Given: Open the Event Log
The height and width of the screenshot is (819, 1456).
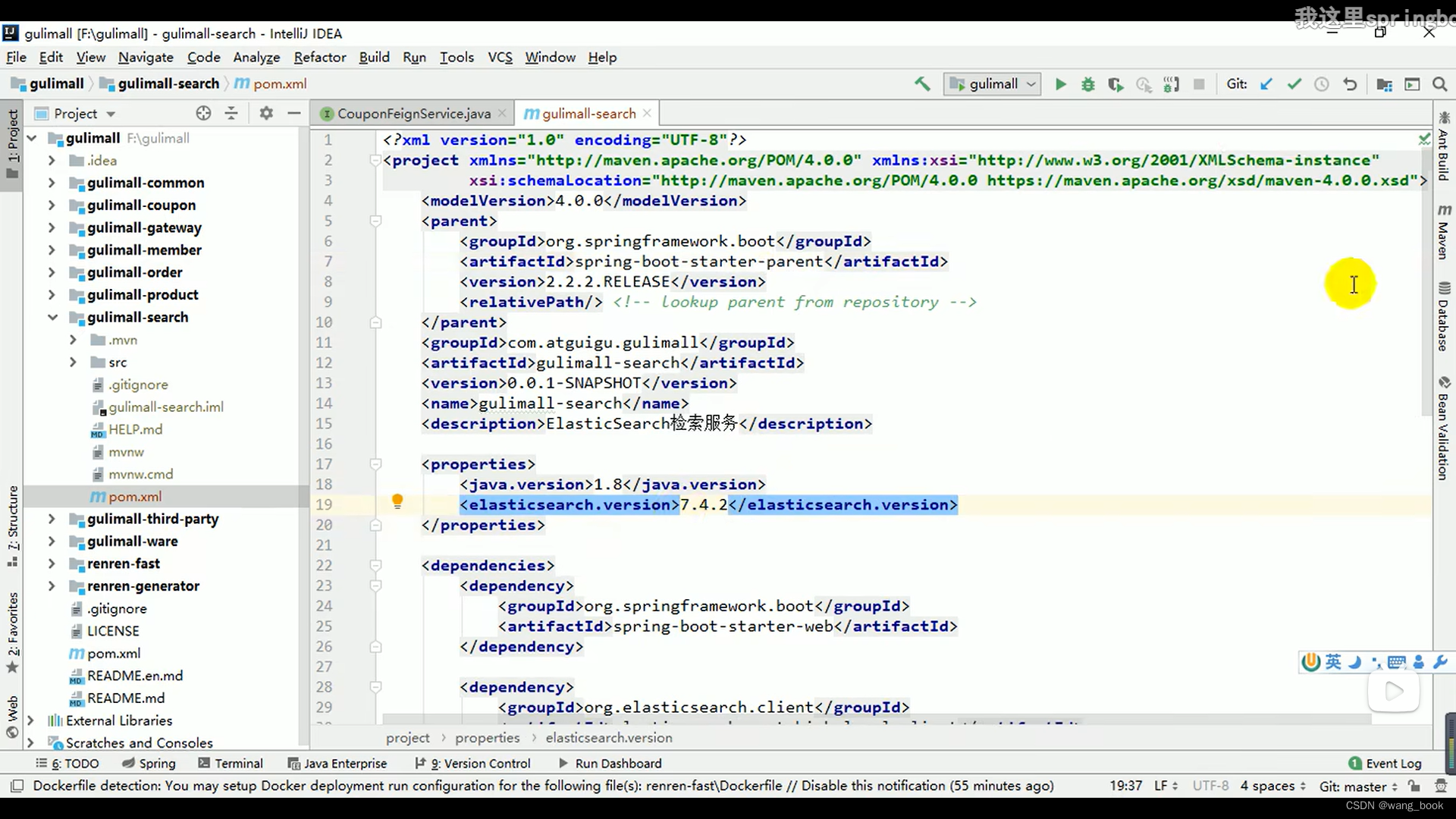Looking at the screenshot, I should 1385,763.
